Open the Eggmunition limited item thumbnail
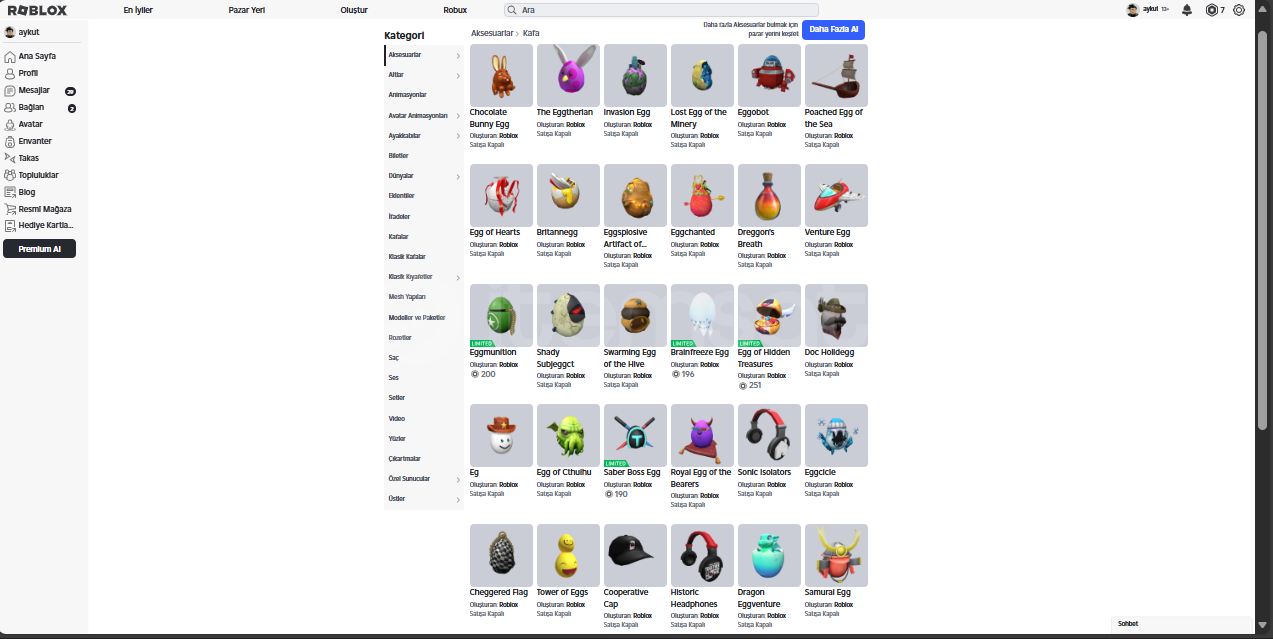Image resolution: width=1273 pixels, height=639 pixels. (501, 315)
